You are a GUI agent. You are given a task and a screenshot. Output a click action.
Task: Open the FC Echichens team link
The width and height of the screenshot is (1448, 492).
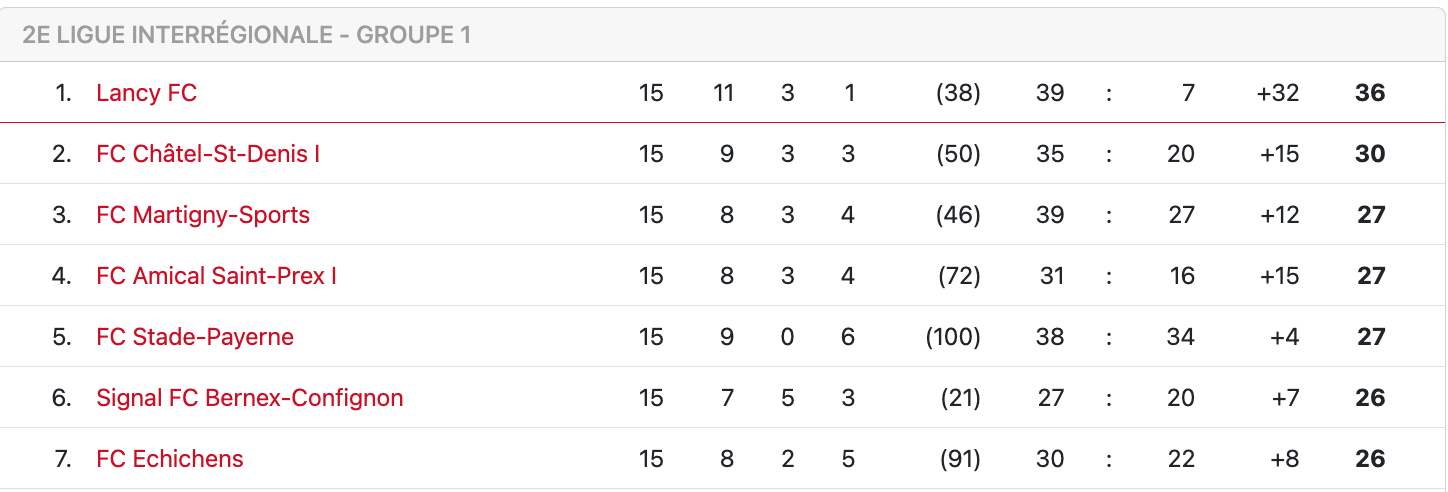[170, 459]
